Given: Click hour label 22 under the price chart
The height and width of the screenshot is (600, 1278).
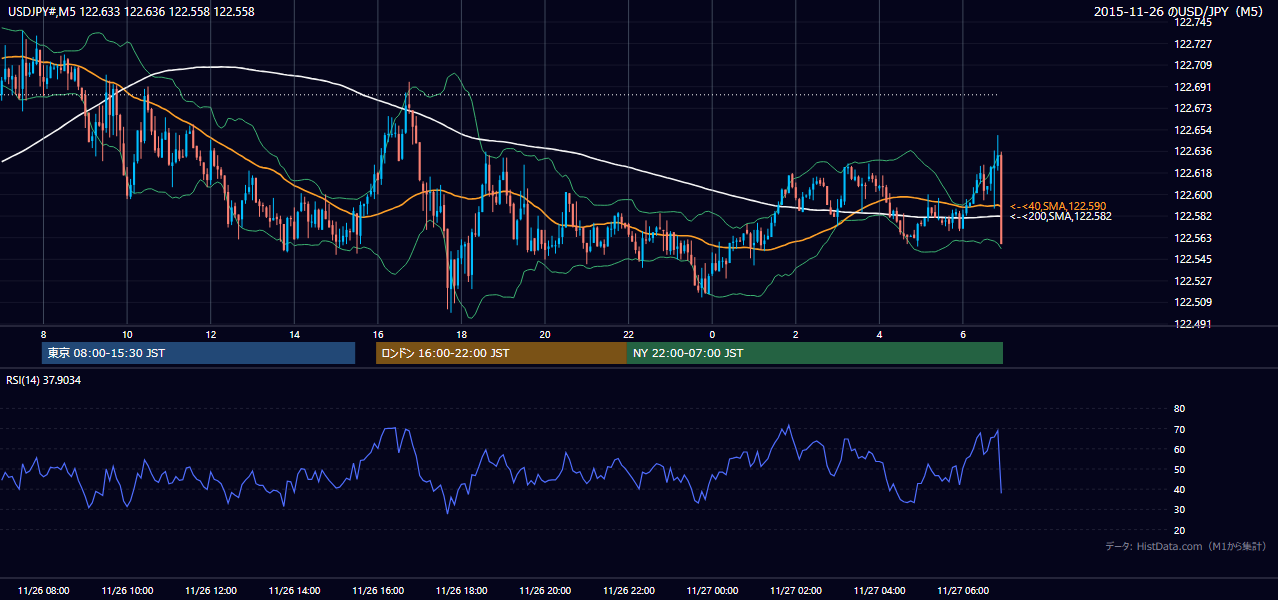Looking at the screenshot, I should [x=628, y=334].
